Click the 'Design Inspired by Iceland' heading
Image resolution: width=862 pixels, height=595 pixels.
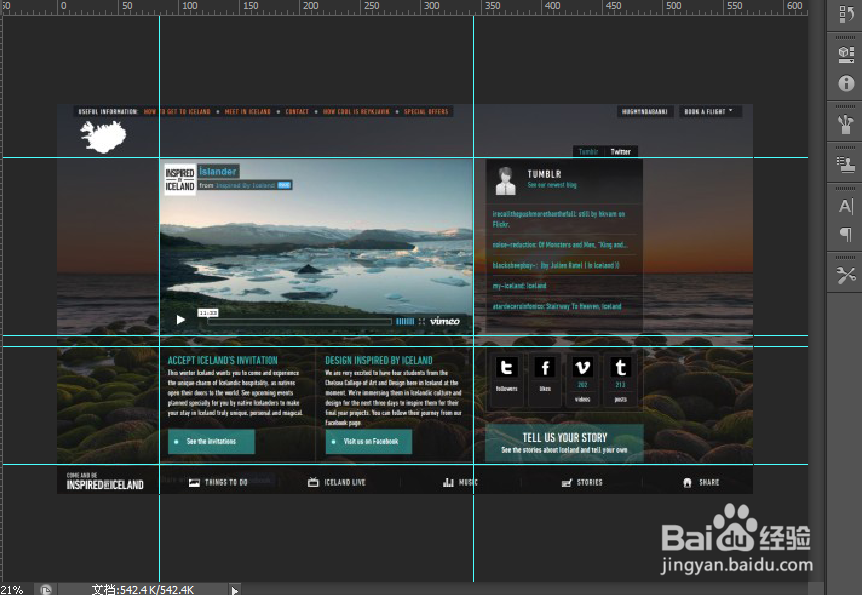tap(379, 360)
